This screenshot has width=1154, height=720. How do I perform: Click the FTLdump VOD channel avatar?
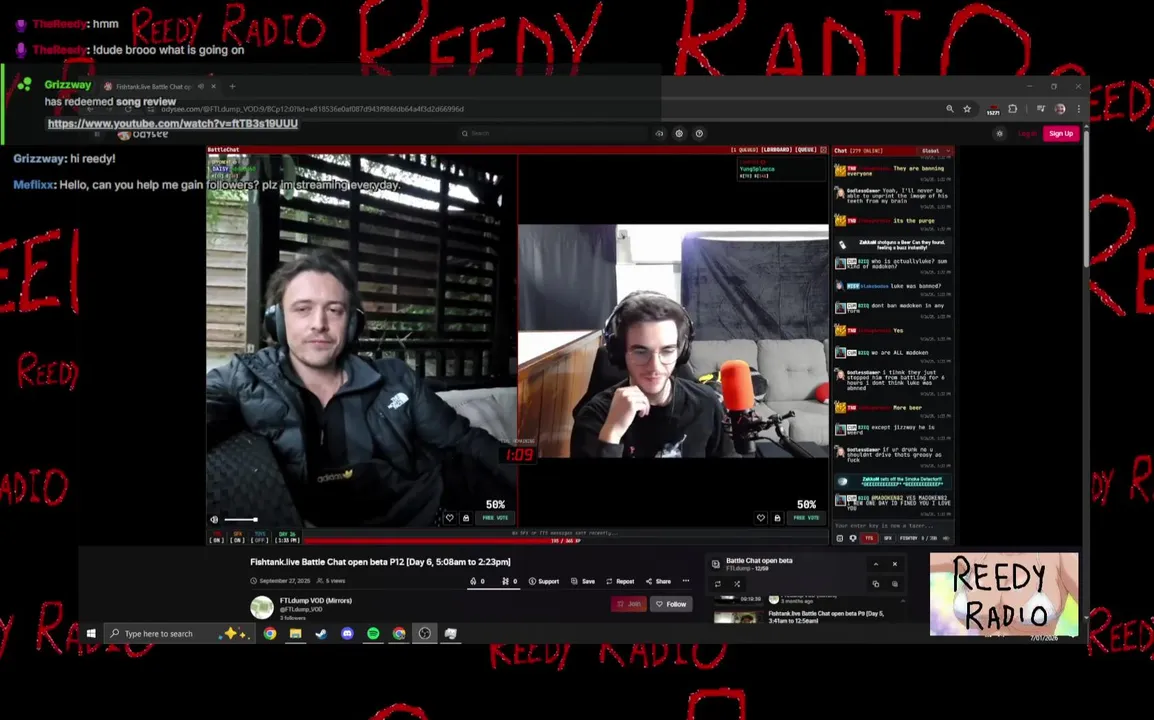[262, 607]
